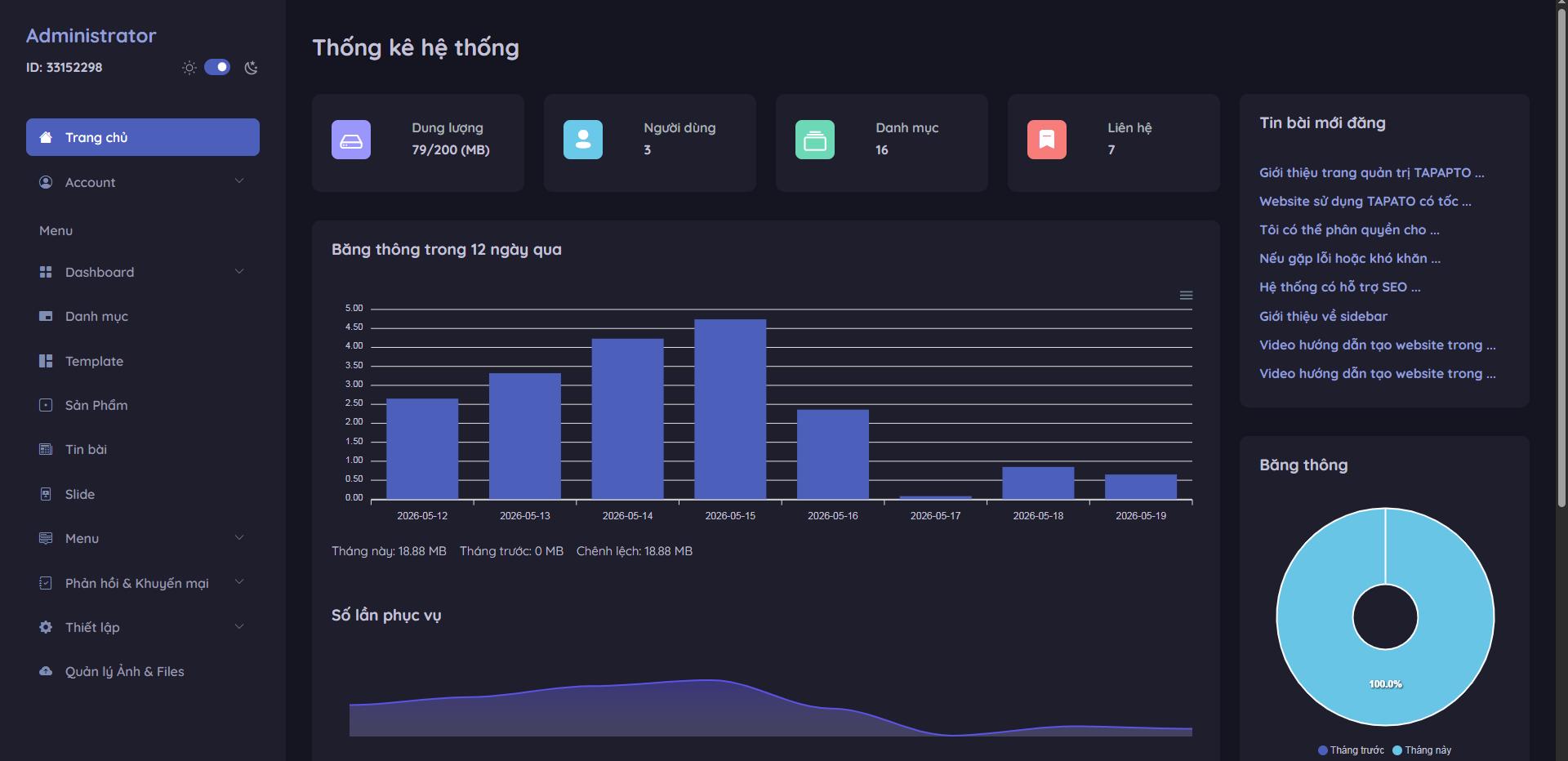Click the moon dark mode icon

[252, 68]
